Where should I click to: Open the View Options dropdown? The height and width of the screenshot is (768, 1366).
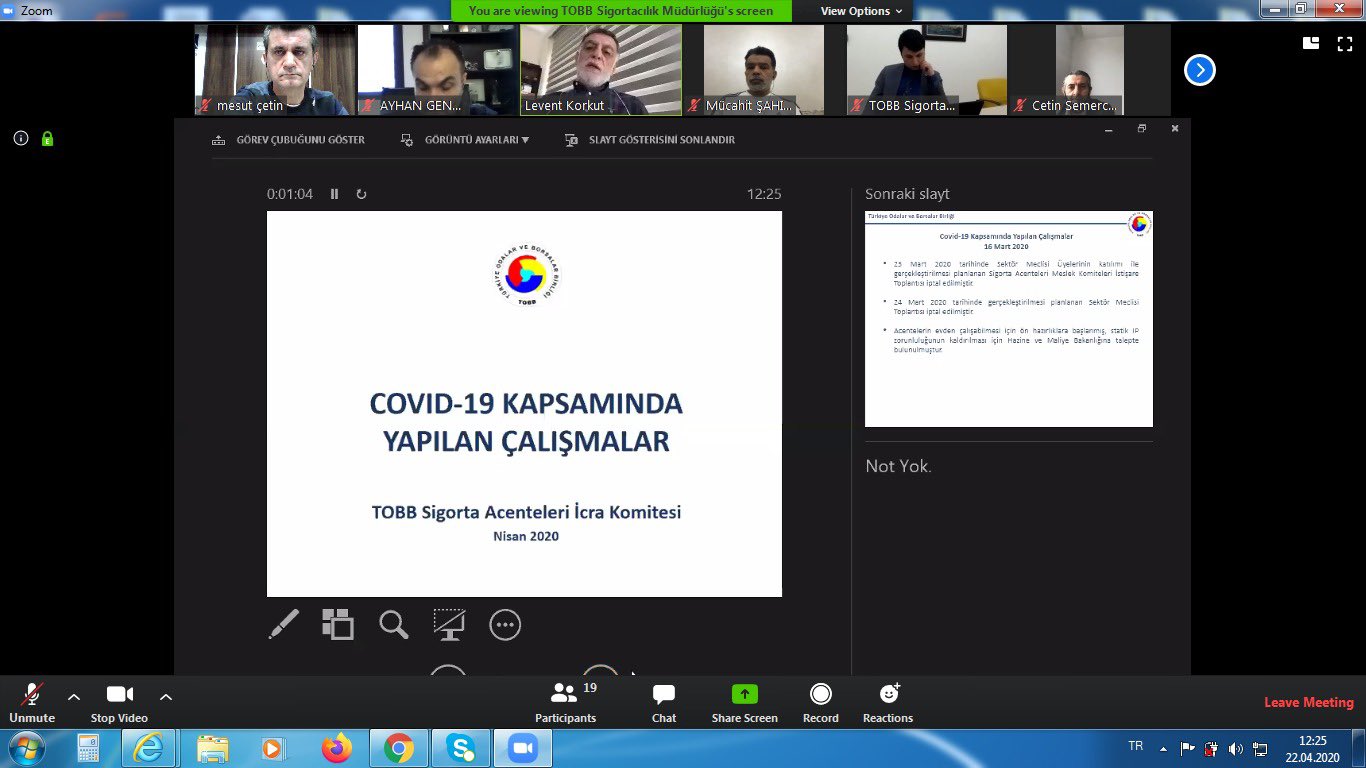pos(861,11)
